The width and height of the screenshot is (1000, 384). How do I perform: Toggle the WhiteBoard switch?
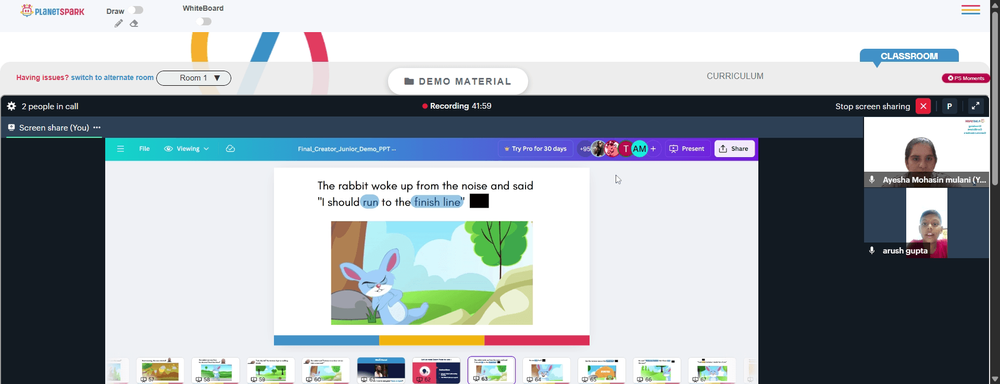(x=203, y=21)
